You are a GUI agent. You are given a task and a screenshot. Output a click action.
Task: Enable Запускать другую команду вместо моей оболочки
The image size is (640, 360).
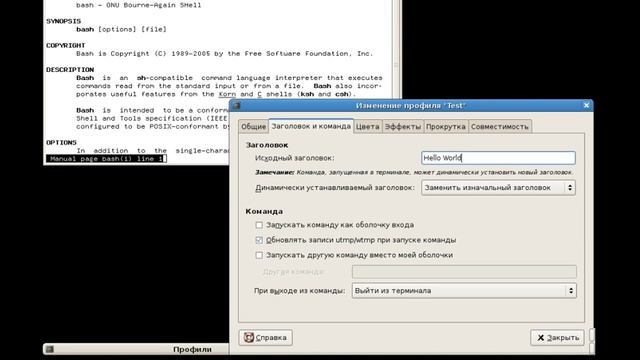(259, 255)
